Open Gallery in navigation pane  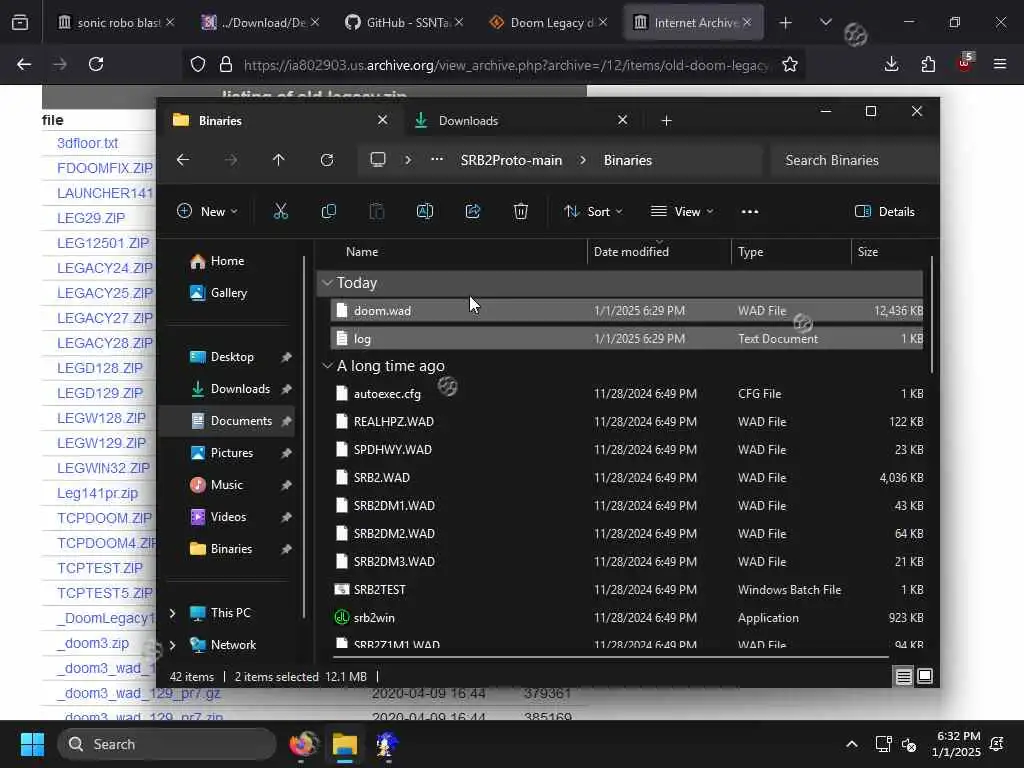coord(227,293)
